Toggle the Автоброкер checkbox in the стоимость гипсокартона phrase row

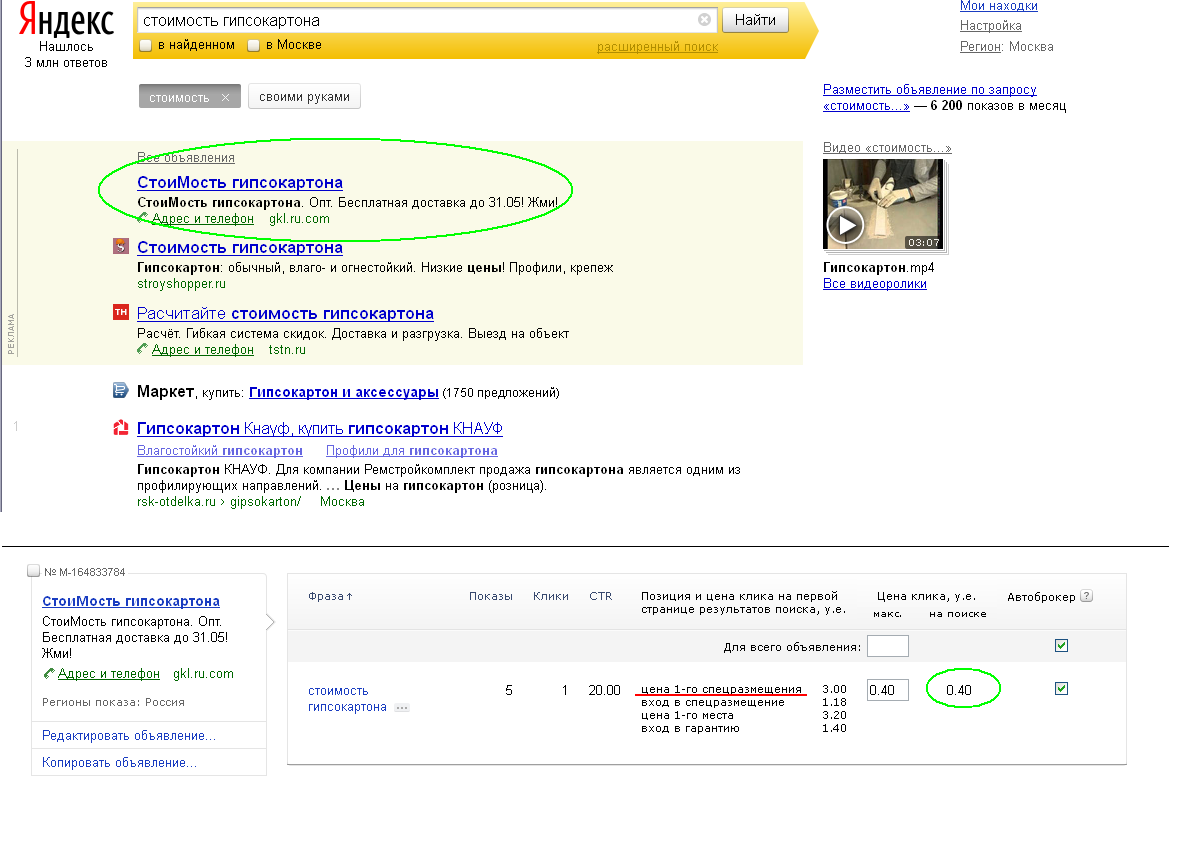tap(1061, 688)
